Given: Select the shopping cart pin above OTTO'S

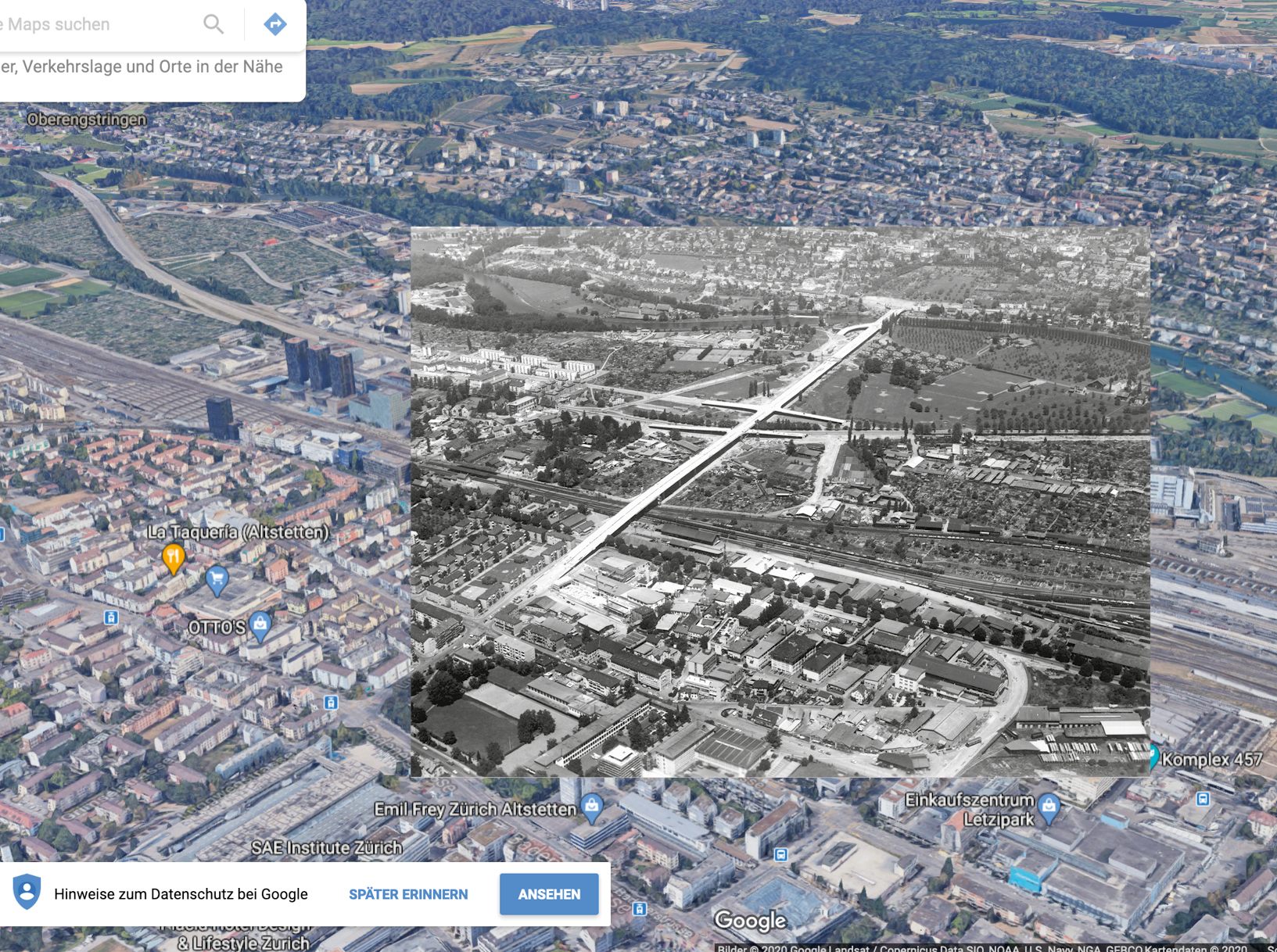Looking at the screenshot, I should click(x=217, y=579).
